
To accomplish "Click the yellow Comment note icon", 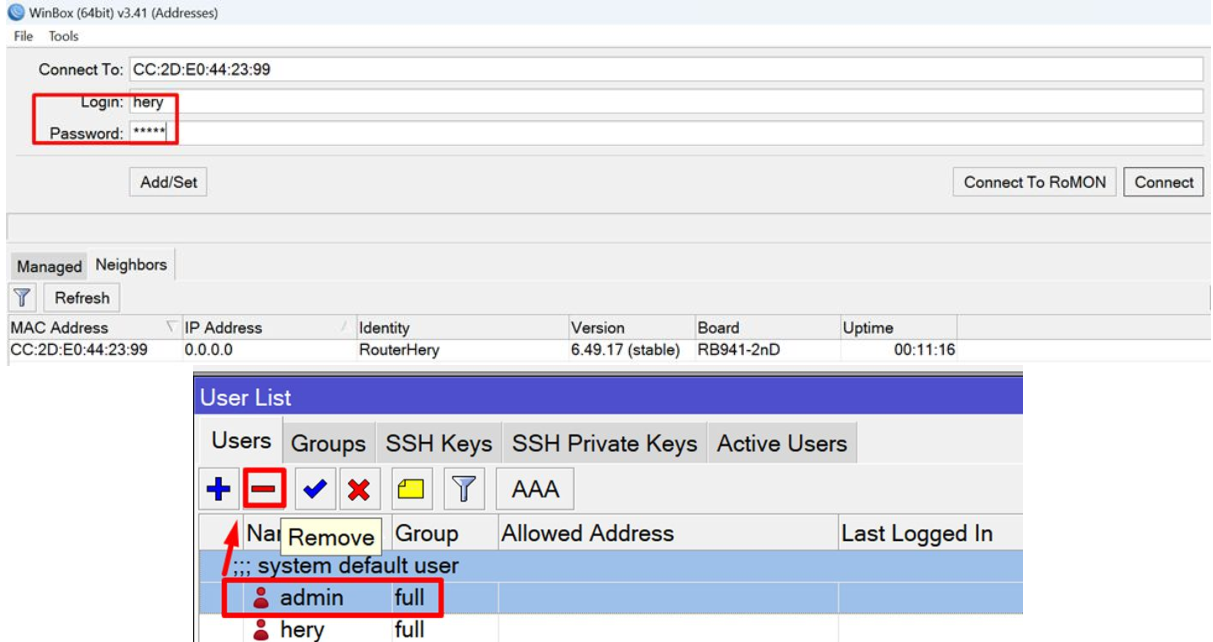I will [411, 489].
